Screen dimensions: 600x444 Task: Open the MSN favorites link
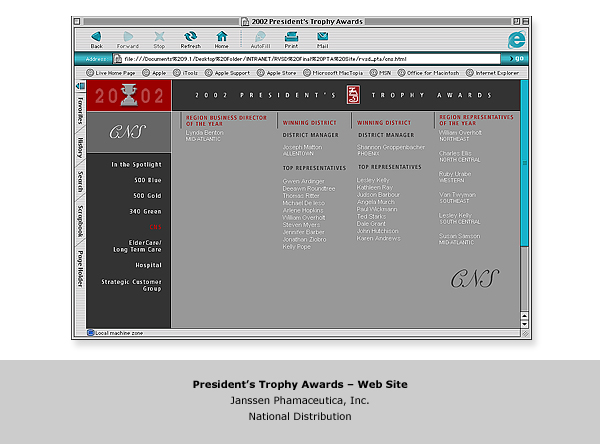(x=380, y=73)
